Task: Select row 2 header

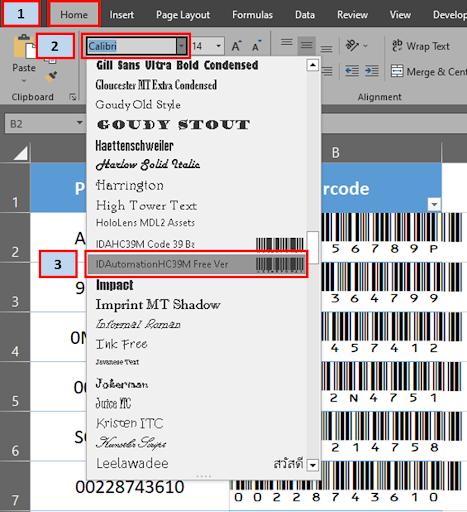Action: click(x=15, y=237)
